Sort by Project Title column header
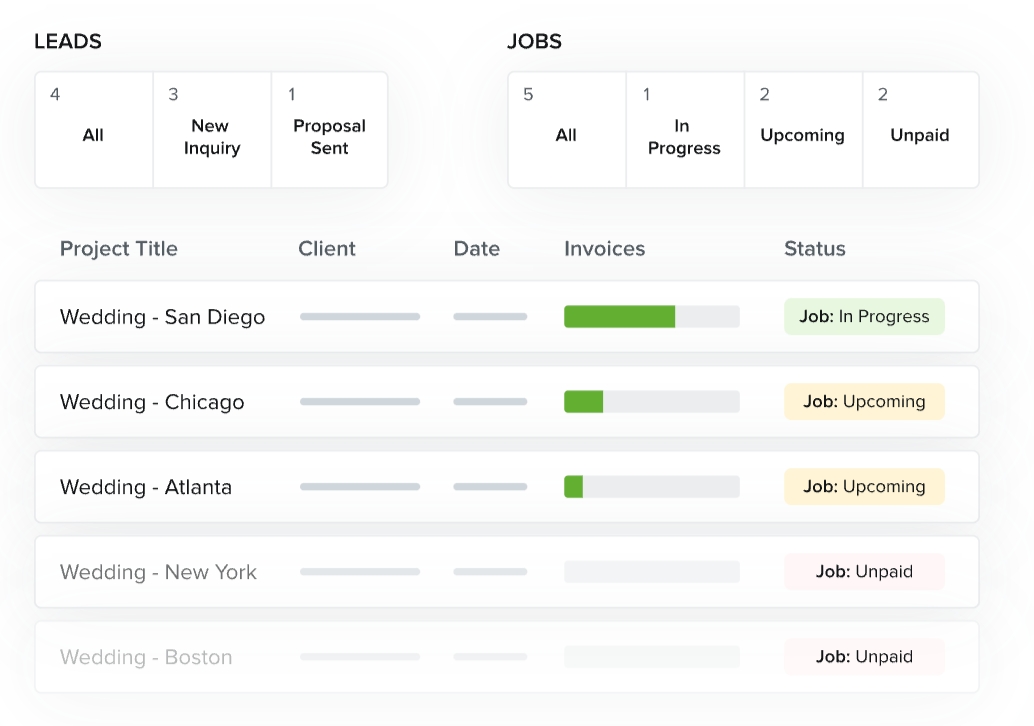 click(118, 249)
